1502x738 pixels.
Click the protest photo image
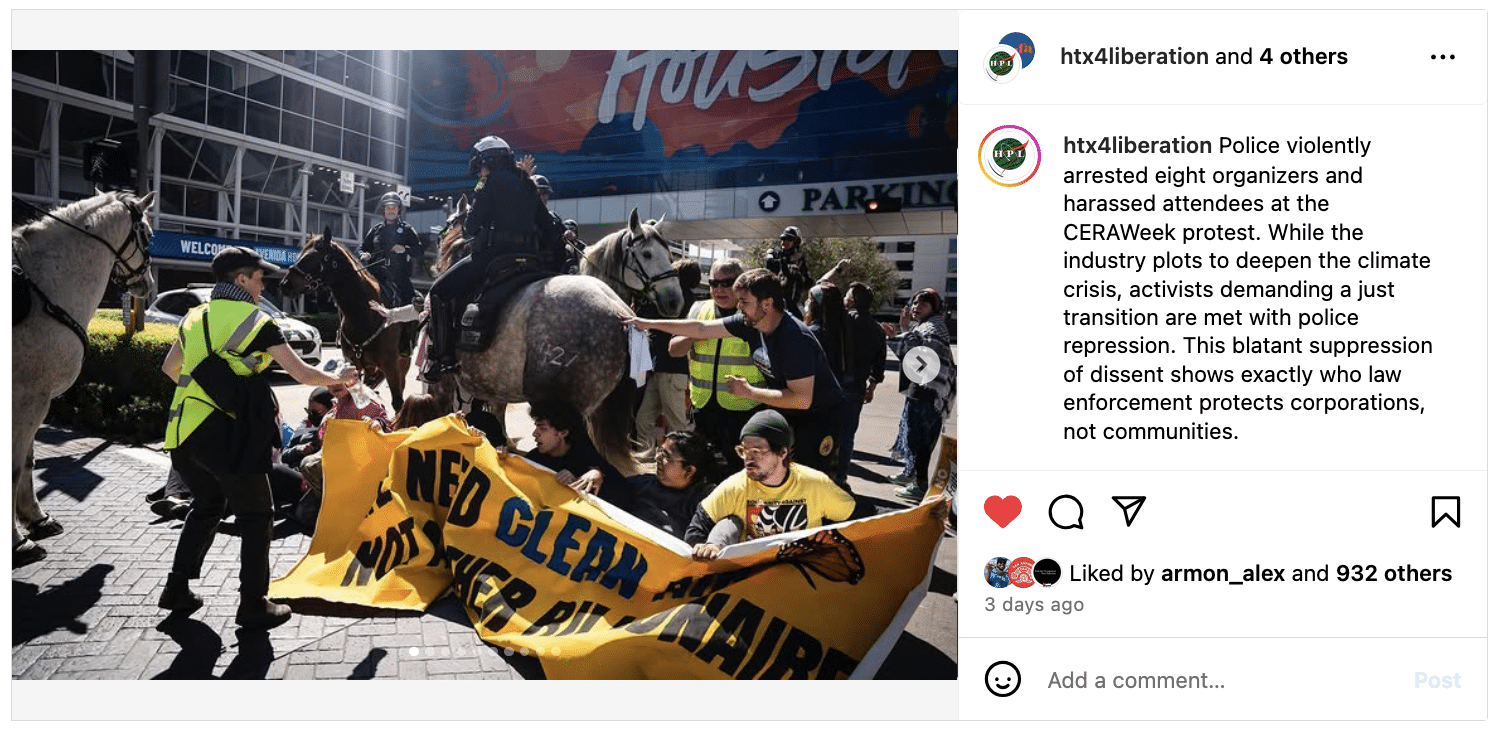click(x=484, y=365)
